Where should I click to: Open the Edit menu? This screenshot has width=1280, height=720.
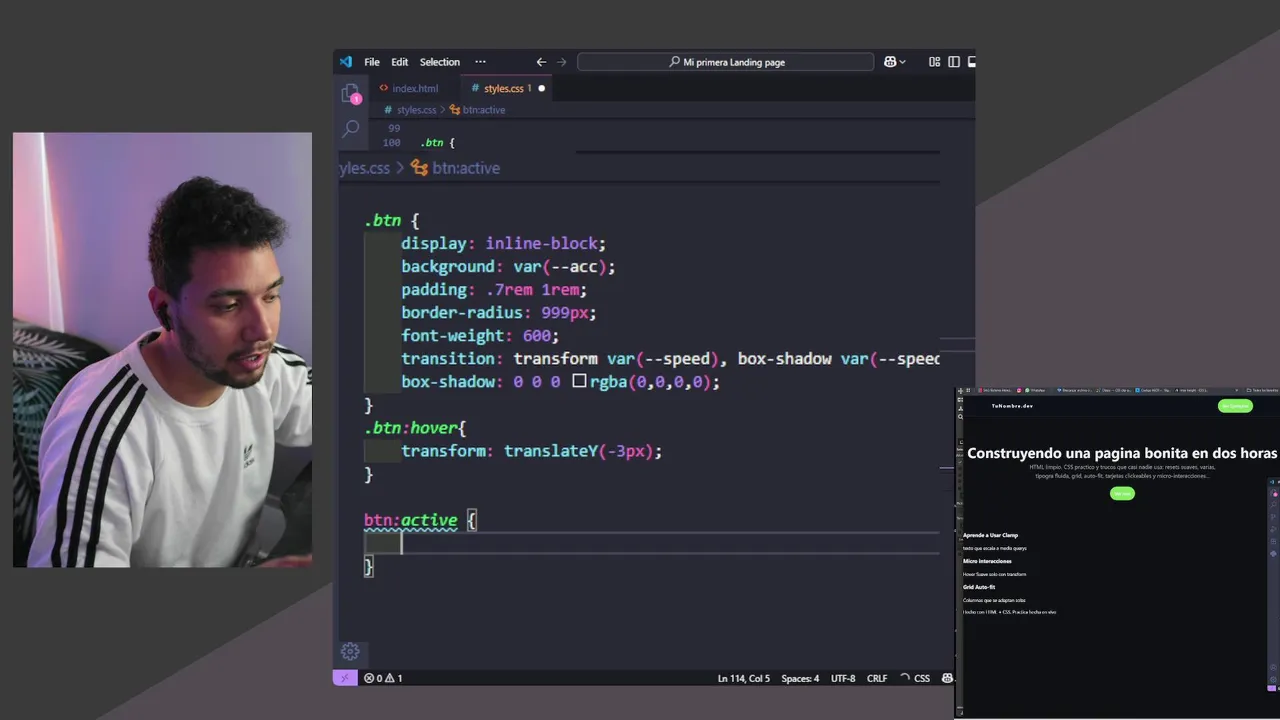pos(399,62)
